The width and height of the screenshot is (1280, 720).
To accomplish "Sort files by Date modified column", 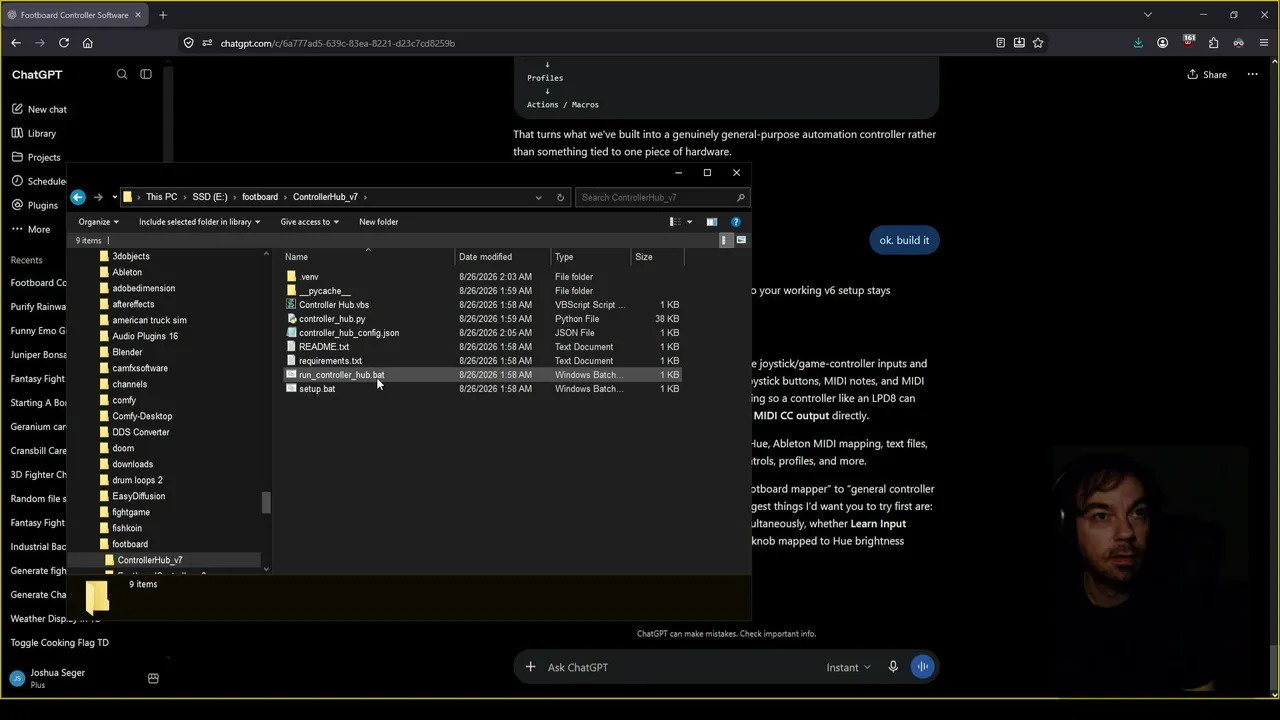I will [x=502, y=257].
